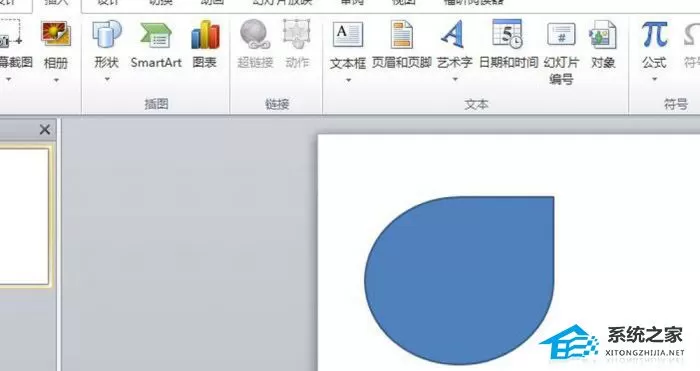This screenshot has width=700, height=371.
Task: Expand the 公式 dropdown arrow
Action: 654,79
